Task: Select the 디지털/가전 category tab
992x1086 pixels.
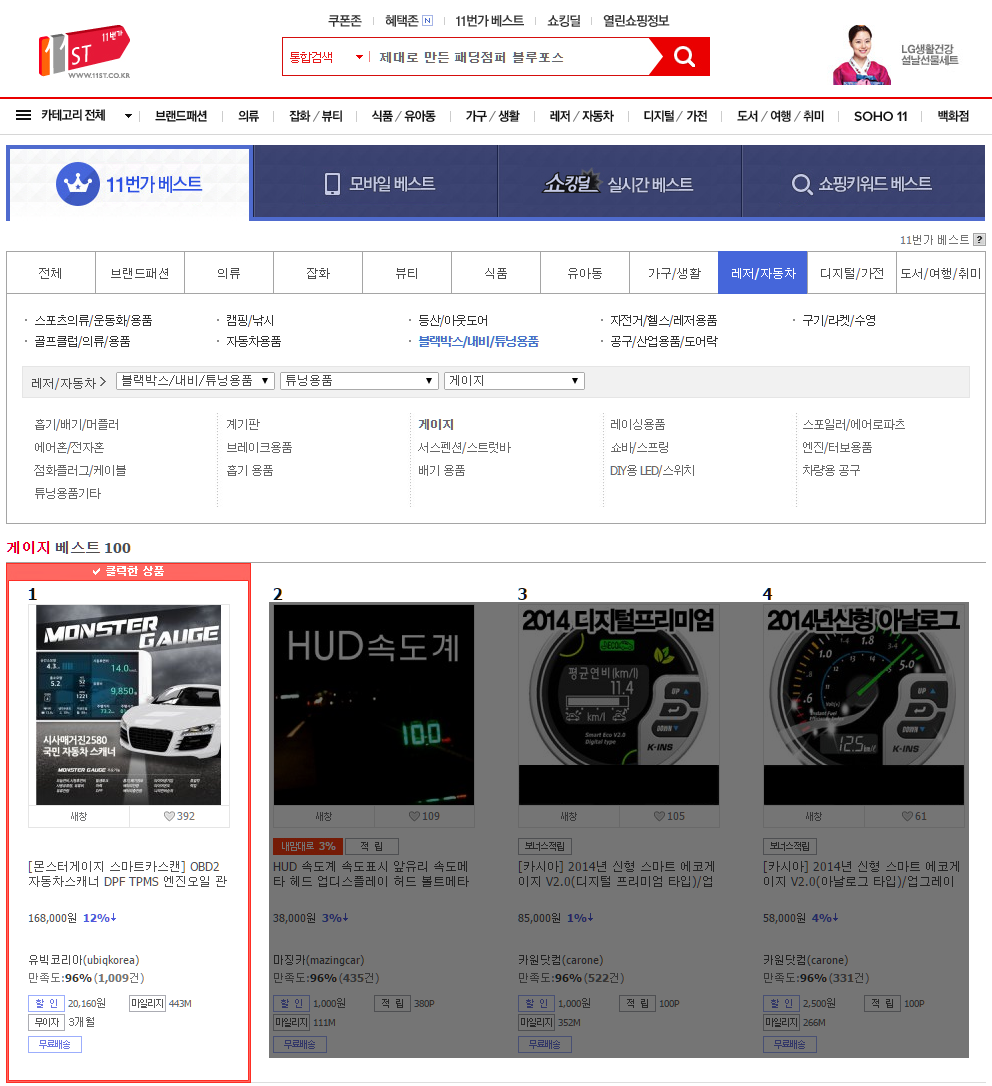Action: point(851,273)
